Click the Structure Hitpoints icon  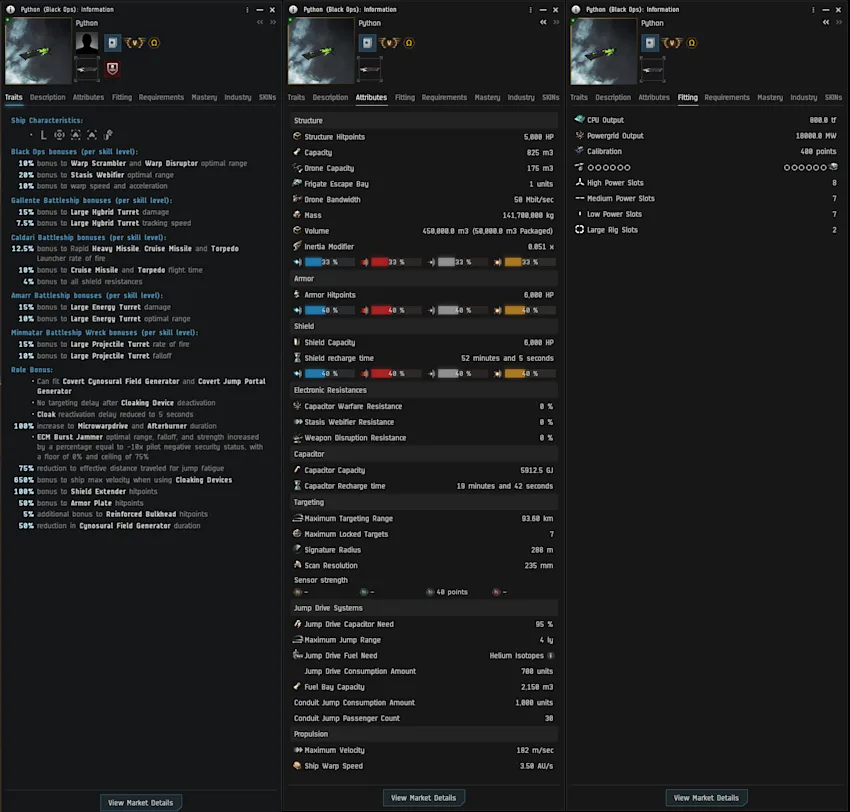click(297, 136)
